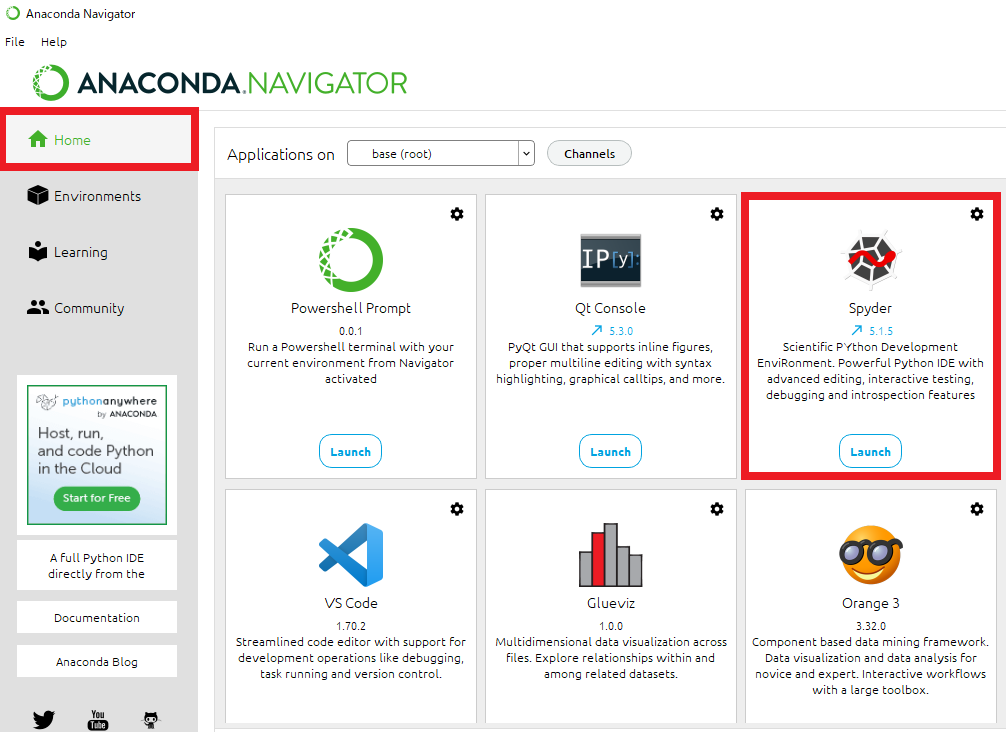Screen dimensions: 1006x732
Task: Open the File menu
Action: (15, 42)
